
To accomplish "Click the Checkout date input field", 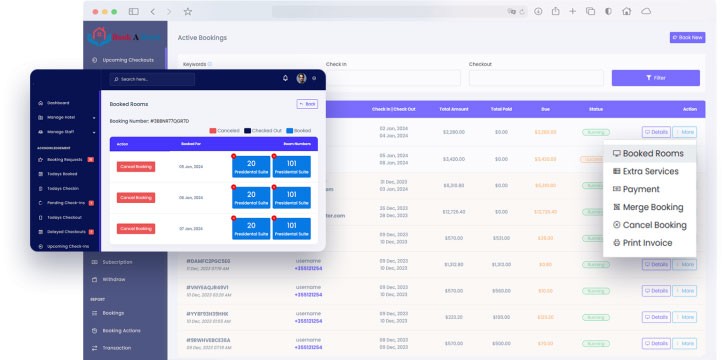I will click(536, 78).
